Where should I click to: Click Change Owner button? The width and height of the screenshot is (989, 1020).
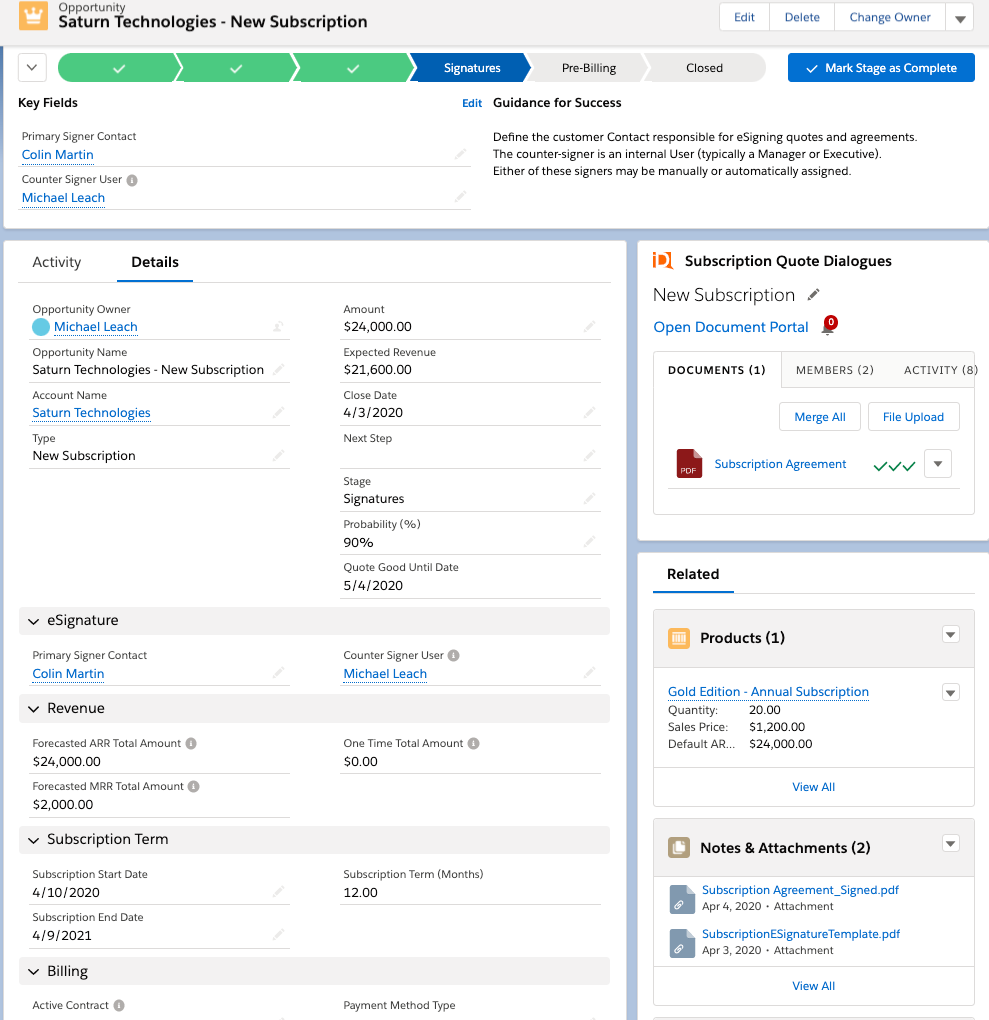pos(889,18)
